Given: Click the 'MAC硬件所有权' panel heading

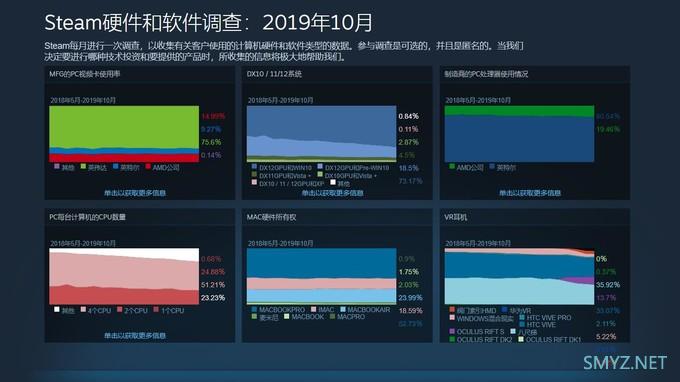Looking at the screenshot, I should point(271,217).
